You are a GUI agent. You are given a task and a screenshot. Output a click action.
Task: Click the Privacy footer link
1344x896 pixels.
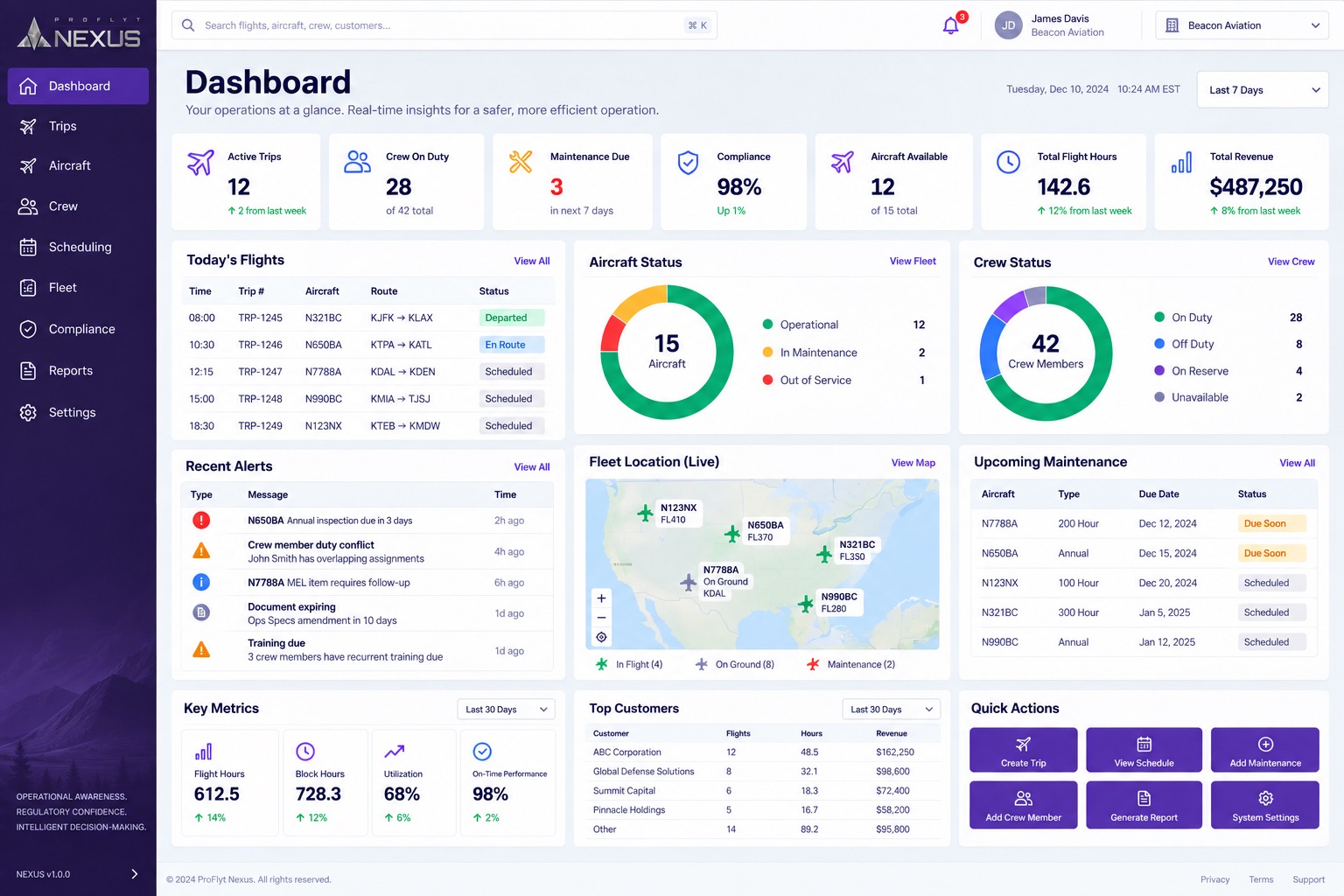(1214, 879)
